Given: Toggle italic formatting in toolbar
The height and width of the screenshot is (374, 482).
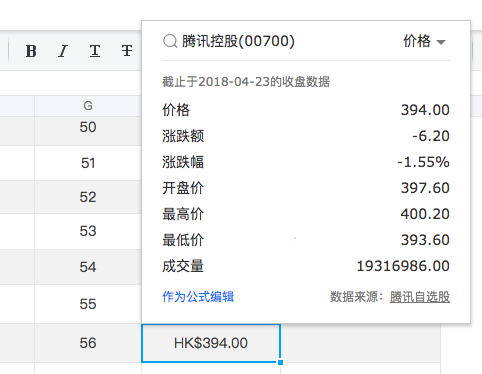Looking at the screenshot, I should 63,51.
